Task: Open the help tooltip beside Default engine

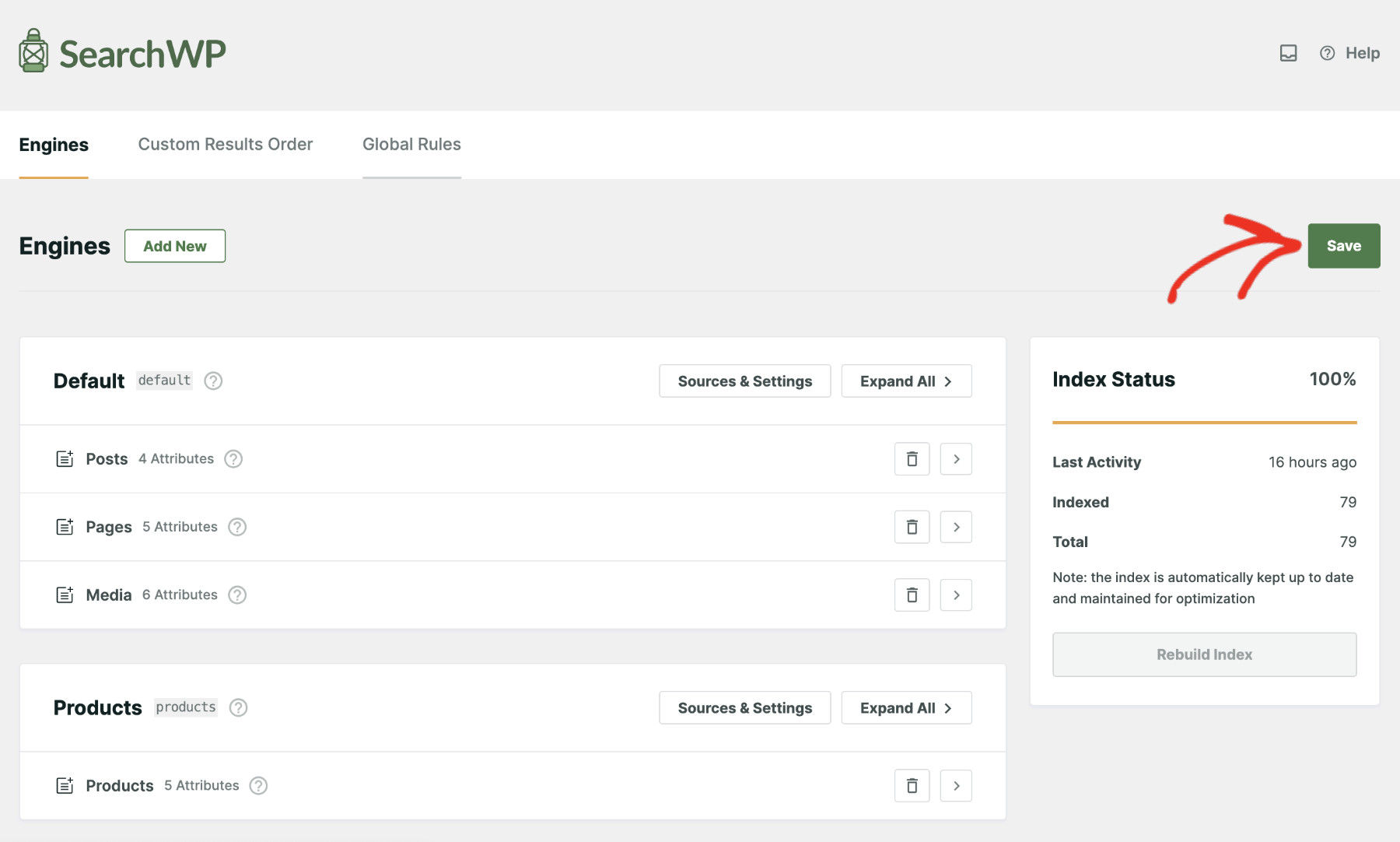Action: pyautogui.click(x=213, y=381)
